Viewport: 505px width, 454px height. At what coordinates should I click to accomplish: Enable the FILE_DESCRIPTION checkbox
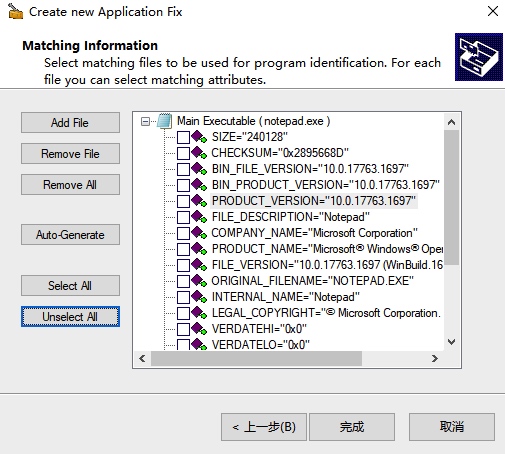coord(183,217)
